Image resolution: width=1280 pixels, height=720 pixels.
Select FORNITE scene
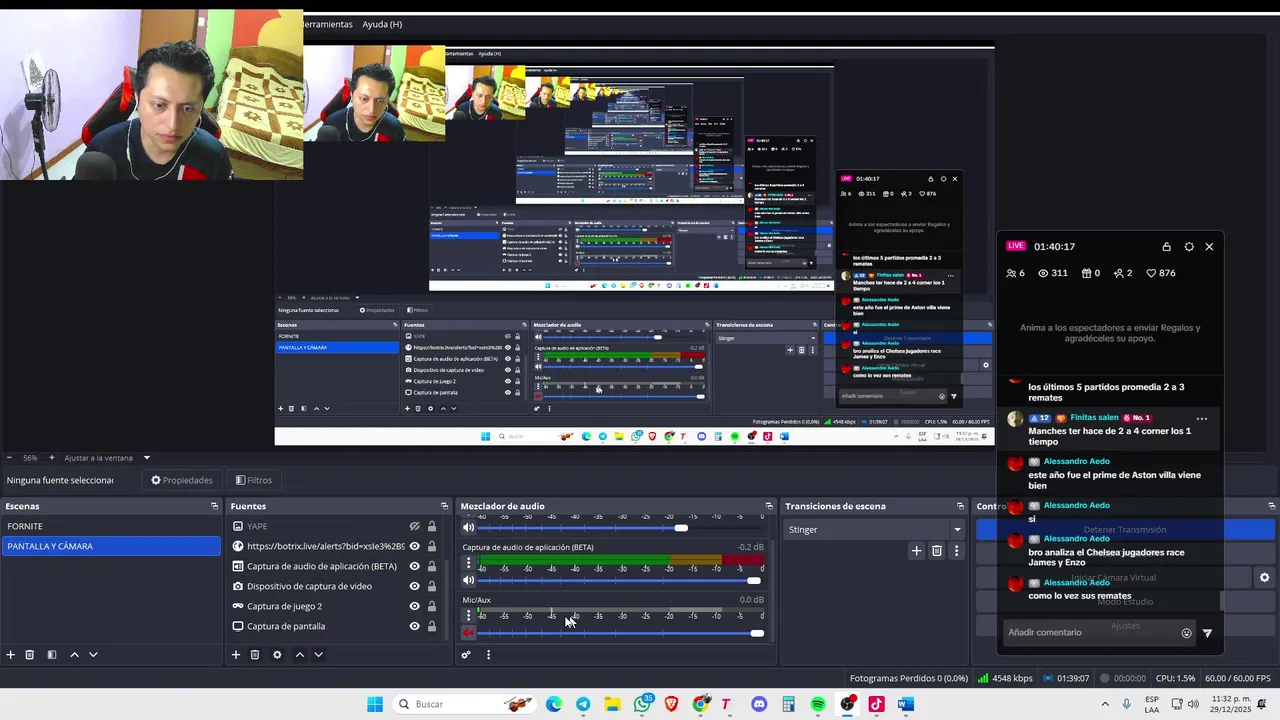111,526
